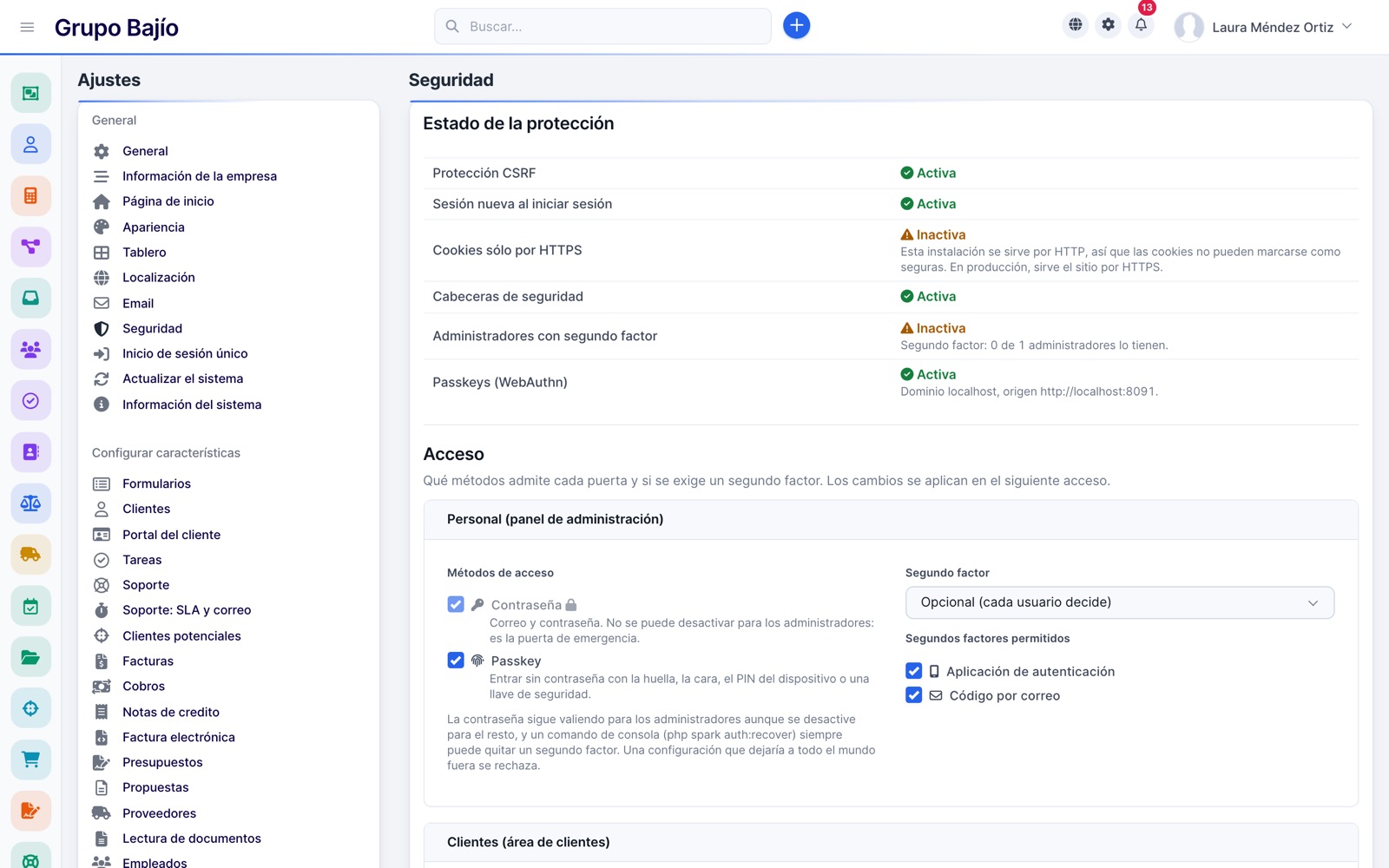Screen dimensions: 1389x868
Task: Open Información de la empresa settings
Action: point(200,176)
